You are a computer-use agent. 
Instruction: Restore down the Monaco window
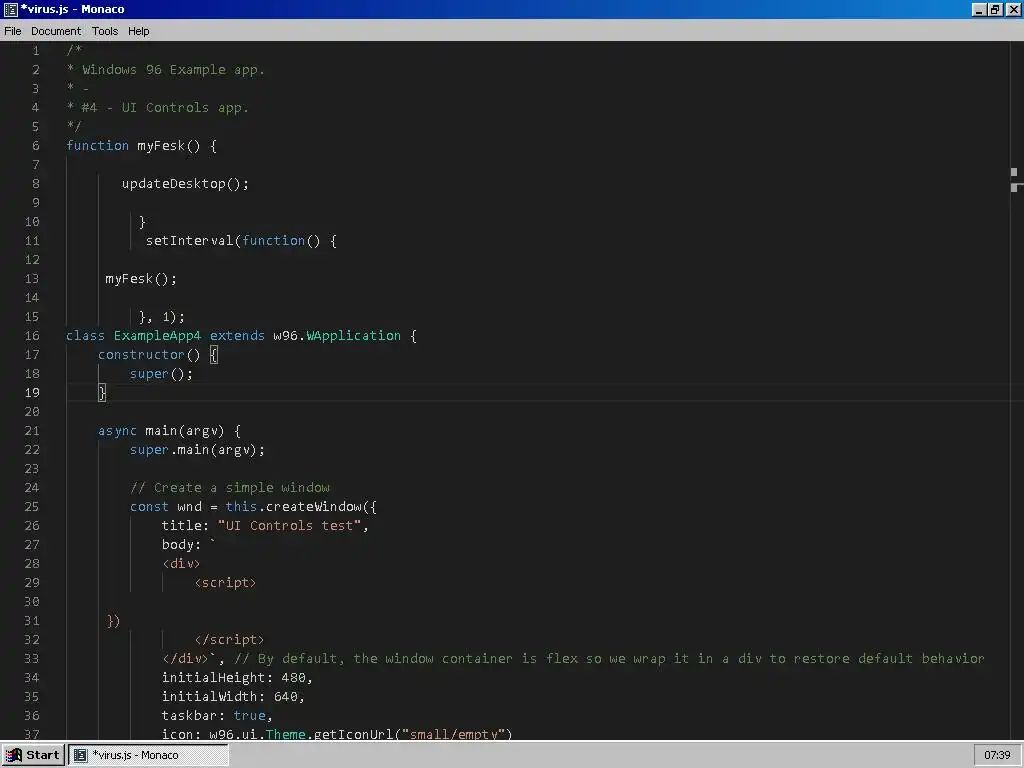[995, 9]
